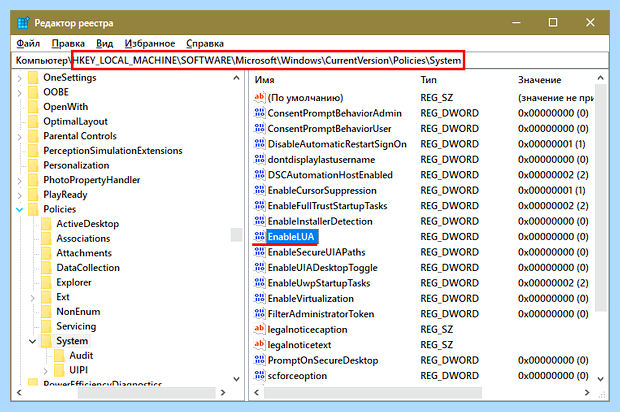Viewport: 620px width, 412px height.
Task: Expand the Parental Controls node
Action: tap(19, 136)
